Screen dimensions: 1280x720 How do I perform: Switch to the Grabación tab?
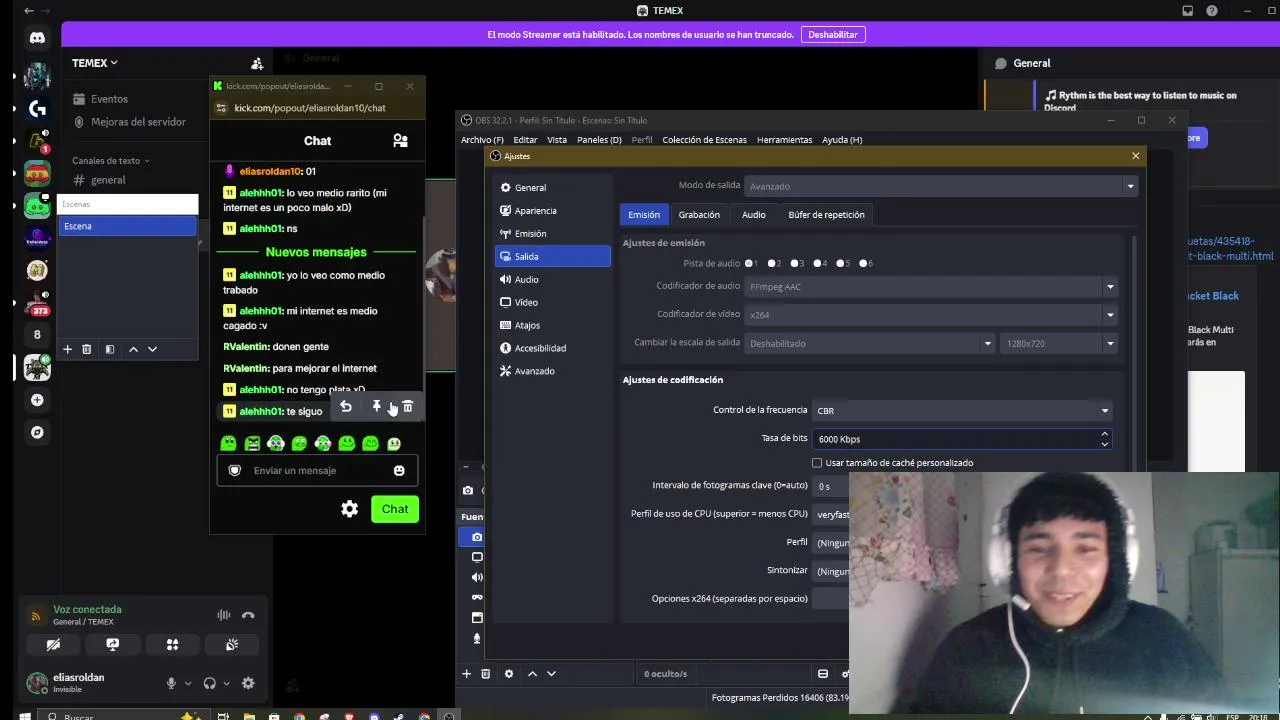(x=699, y=215)
